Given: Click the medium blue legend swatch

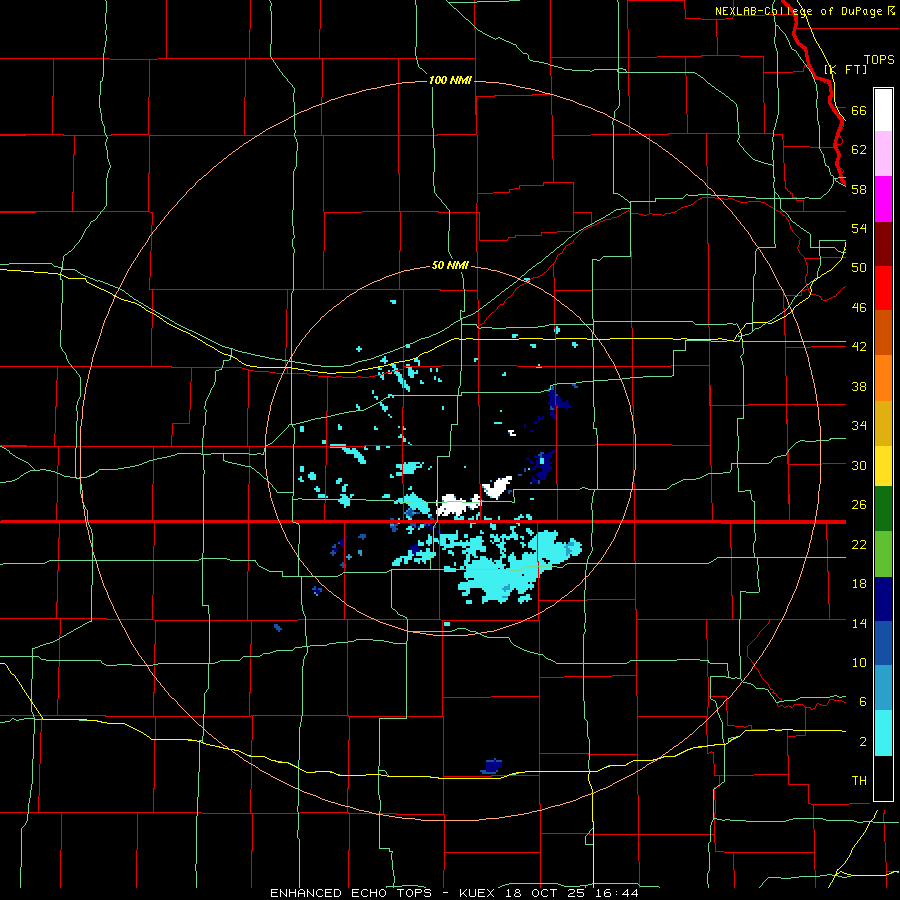Looking at the screenshot, I should tap(883, 643).
